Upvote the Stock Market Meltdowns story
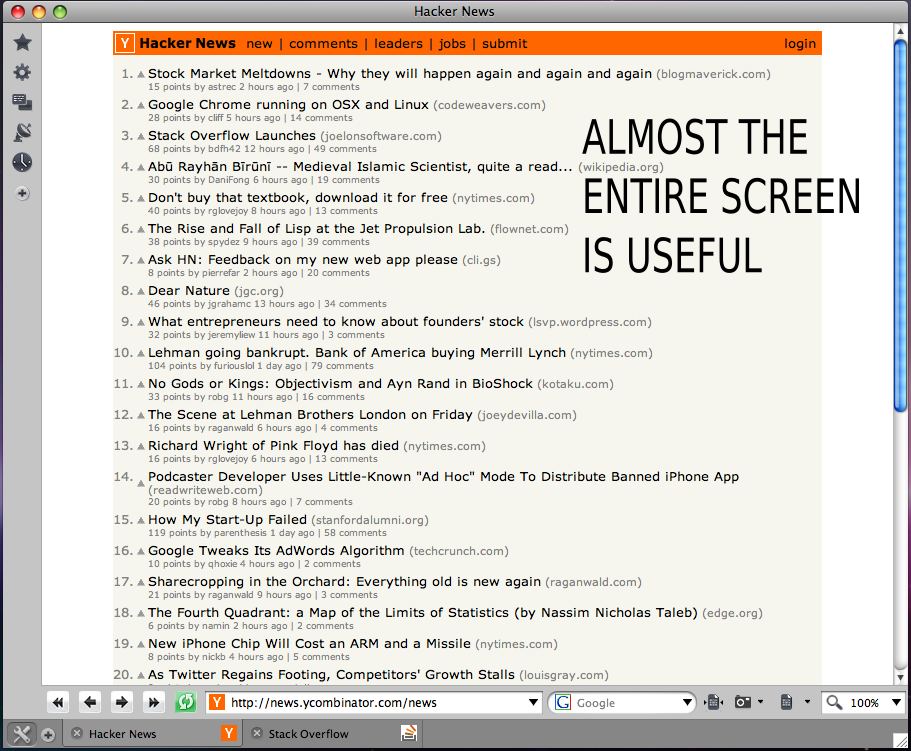Viewport: 911px width, 751px height. (x=141, y=74)
